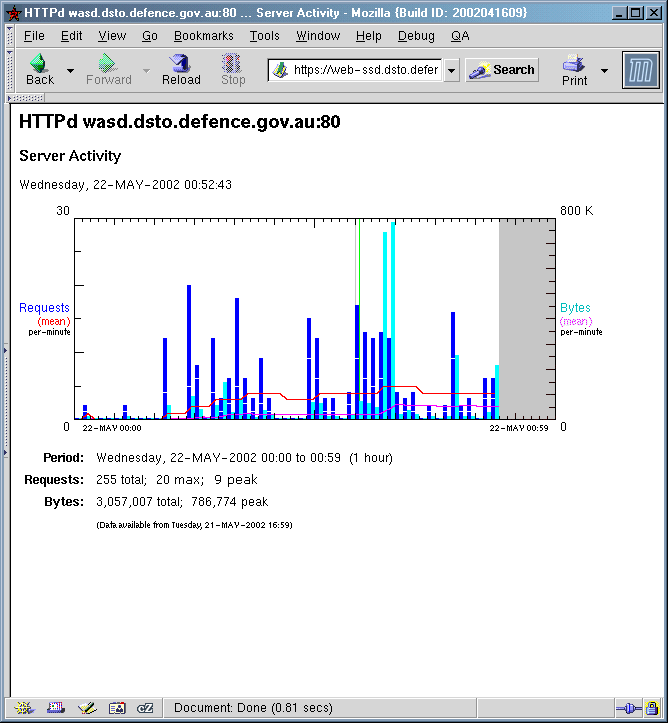668x723 pixels.
Task: Click the '22-MAY 00:59' axis label
Action: 519,428
